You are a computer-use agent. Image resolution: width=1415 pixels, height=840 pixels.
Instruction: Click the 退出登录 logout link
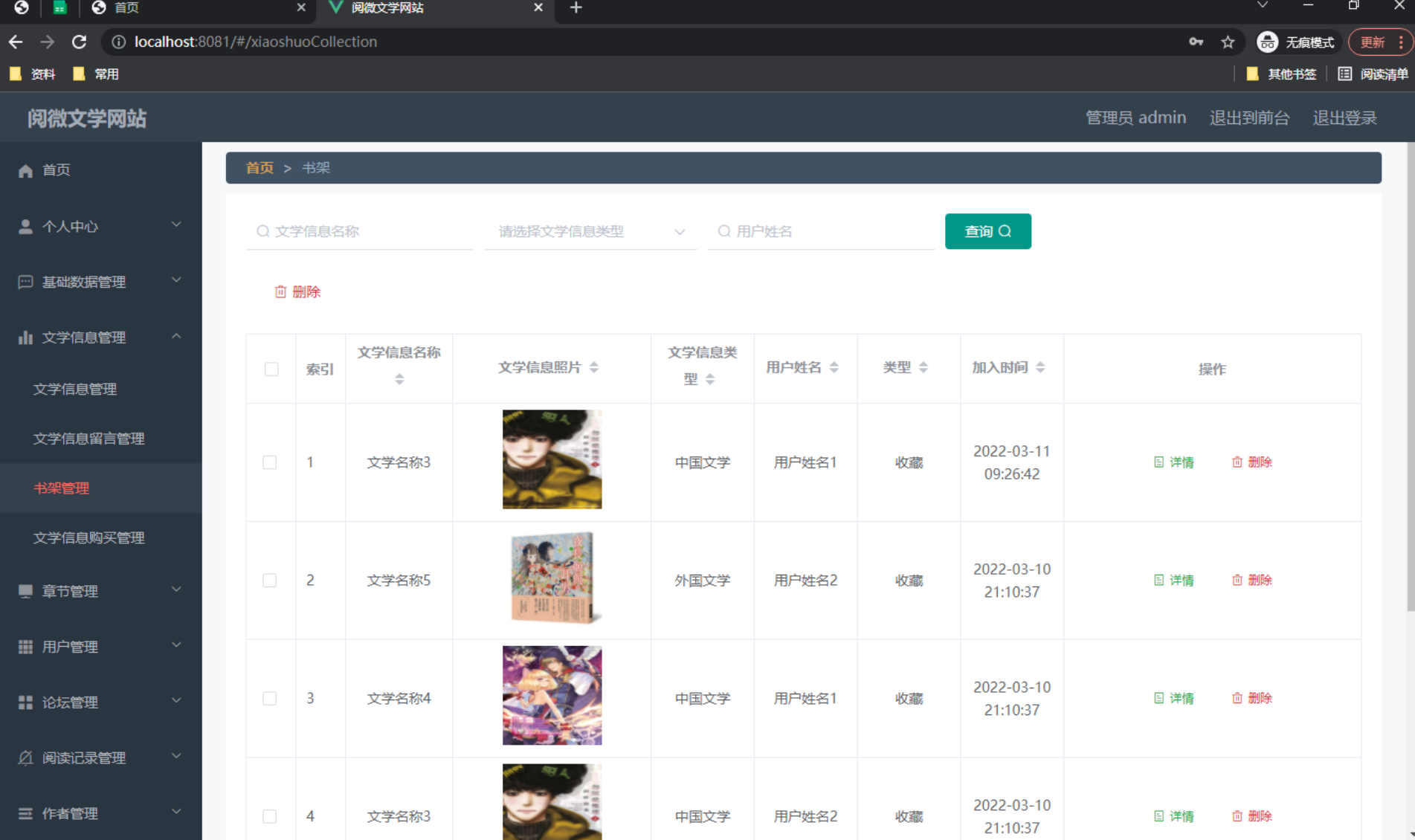tap(1344, 117)
